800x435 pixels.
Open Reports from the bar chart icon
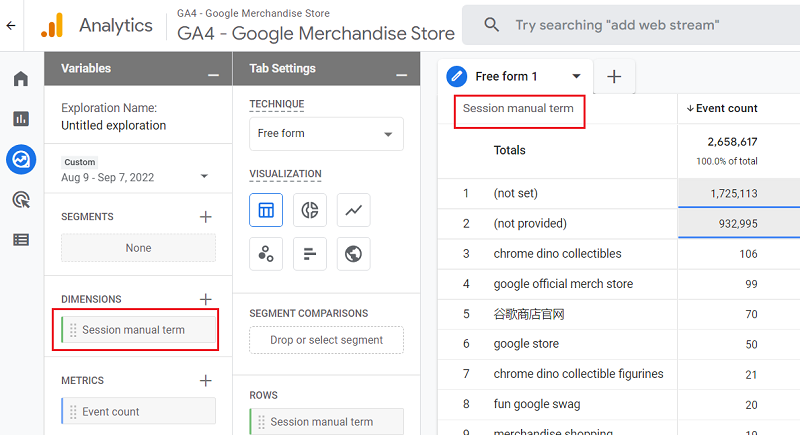(20, 119)
